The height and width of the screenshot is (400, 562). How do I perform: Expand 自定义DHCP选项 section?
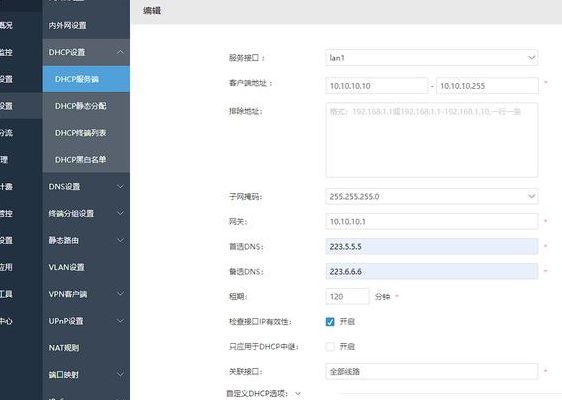coord(298,394)
